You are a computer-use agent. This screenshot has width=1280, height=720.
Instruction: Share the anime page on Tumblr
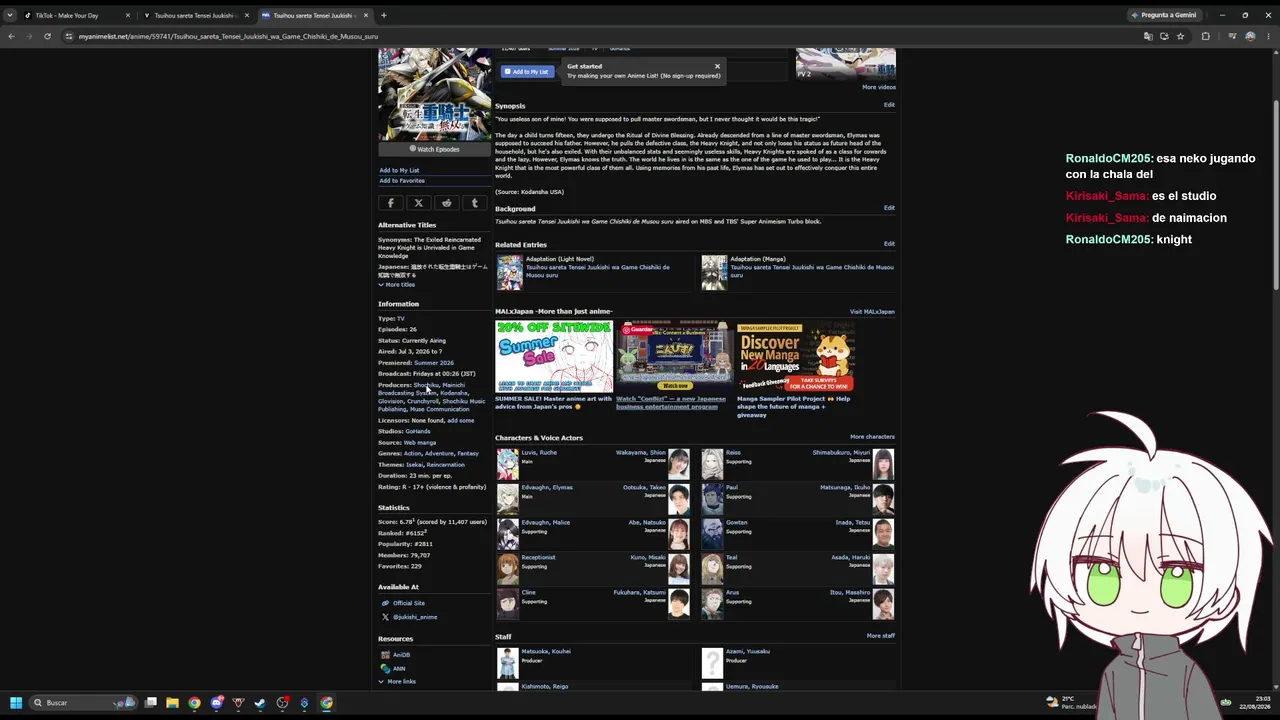pyautogui.click(x=475, y=203)
